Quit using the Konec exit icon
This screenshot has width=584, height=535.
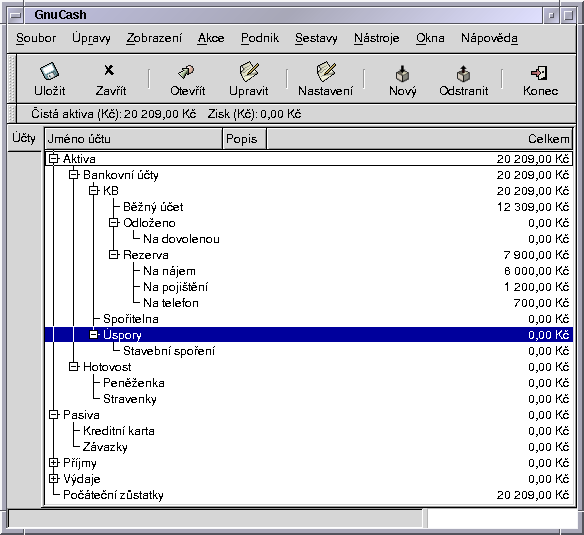point(539,73)
